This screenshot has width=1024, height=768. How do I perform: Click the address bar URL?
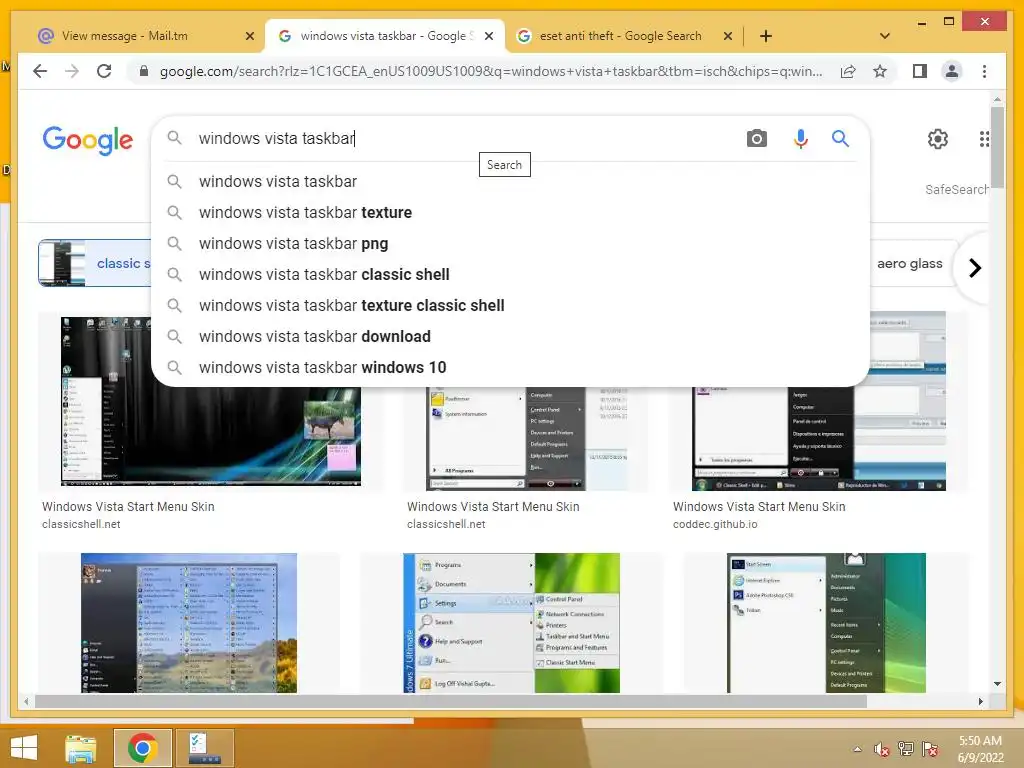point(491,71)
